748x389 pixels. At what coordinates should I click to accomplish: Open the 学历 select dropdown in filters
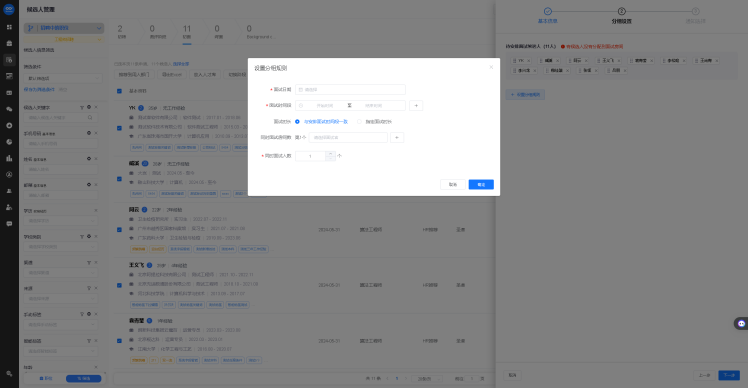point(62,221)
